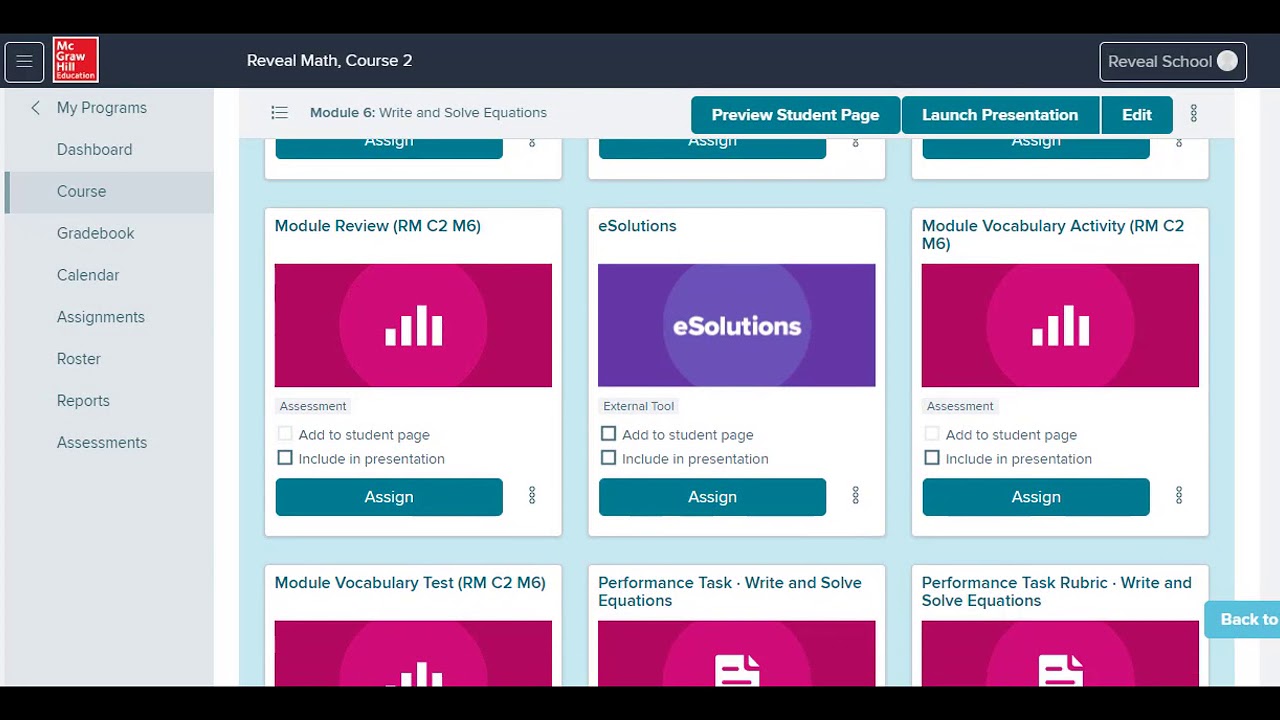Assign the Module Review resource

pyautogui.click(x=389, y=497)
